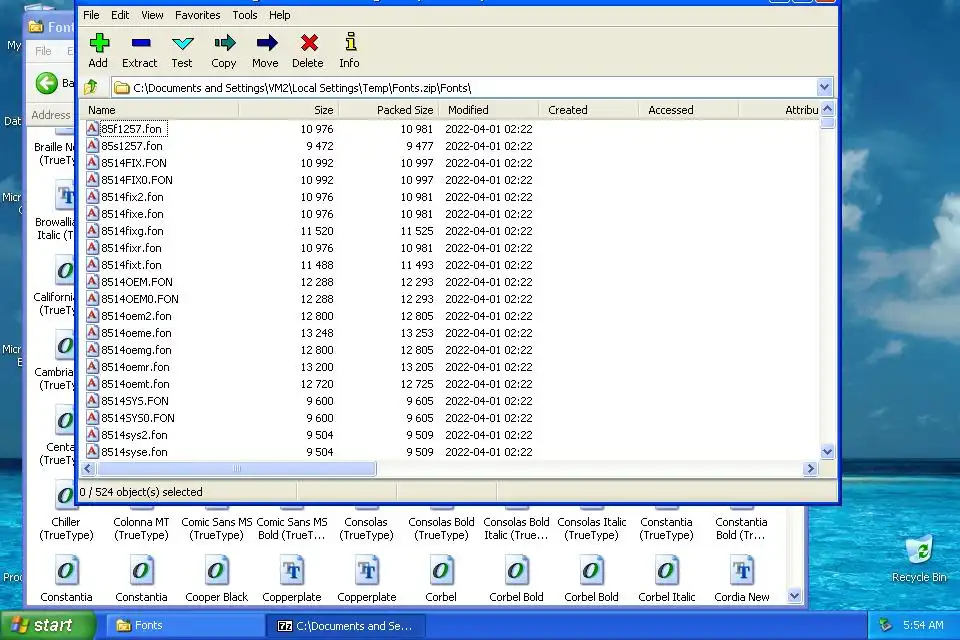
Task: Select file 8514OEM0.FON
Action: [140, 299]
